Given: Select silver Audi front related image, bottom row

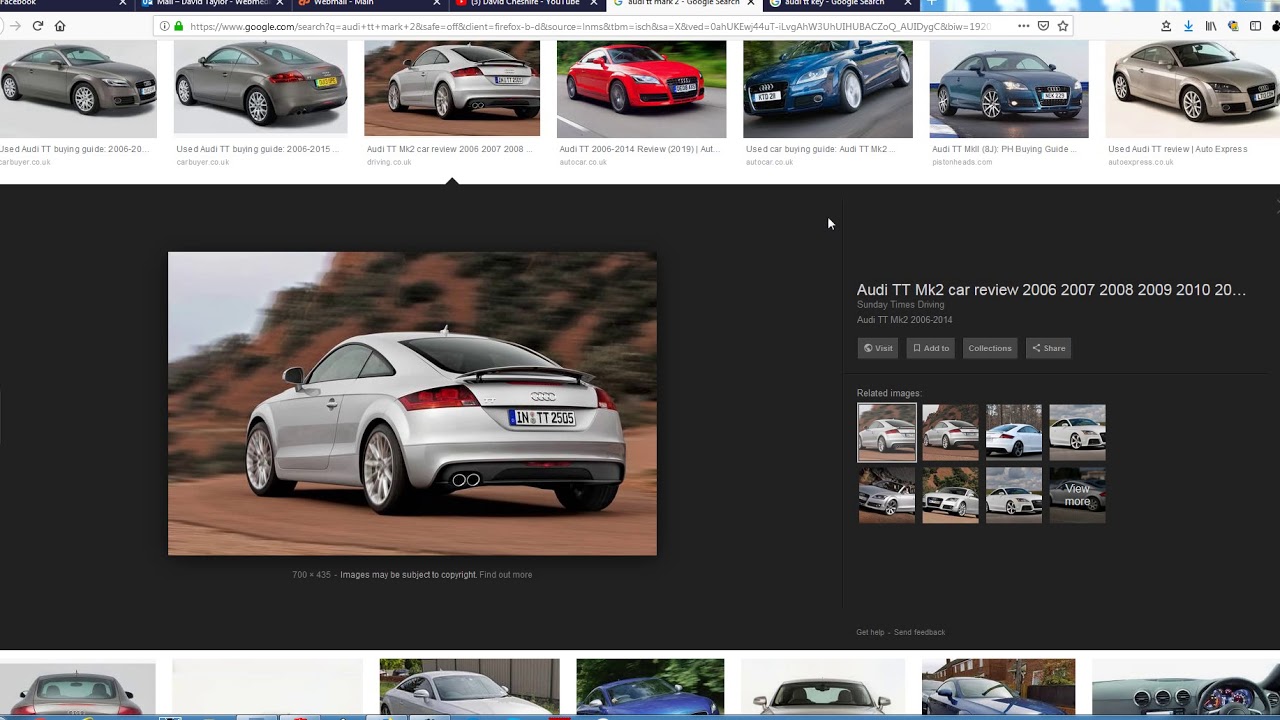Looking at the screenshot, I should (950, 494).
